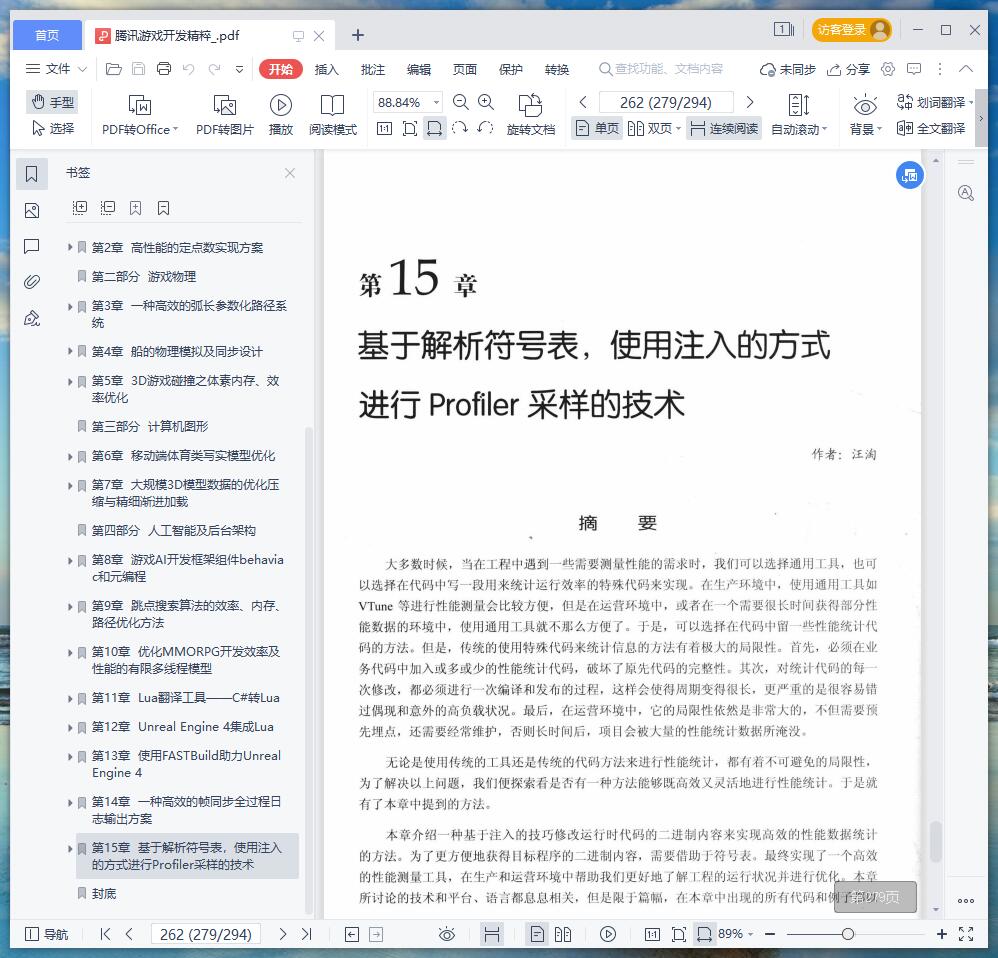The image size is (998, 958).
Task: Enter reading mode (阅读模式)
Action: (333, 114)
